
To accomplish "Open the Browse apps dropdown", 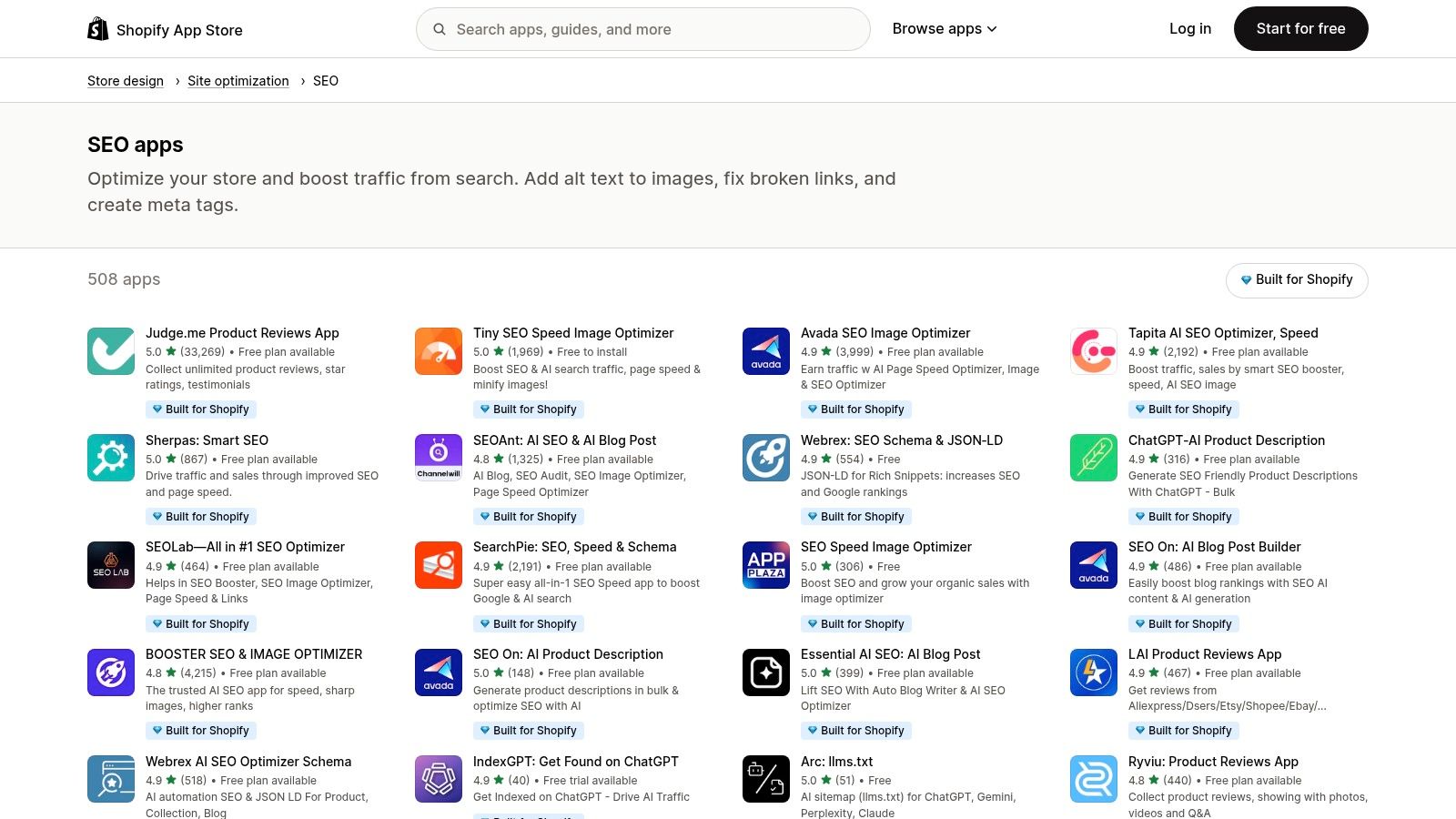I will tap(945, 28).
